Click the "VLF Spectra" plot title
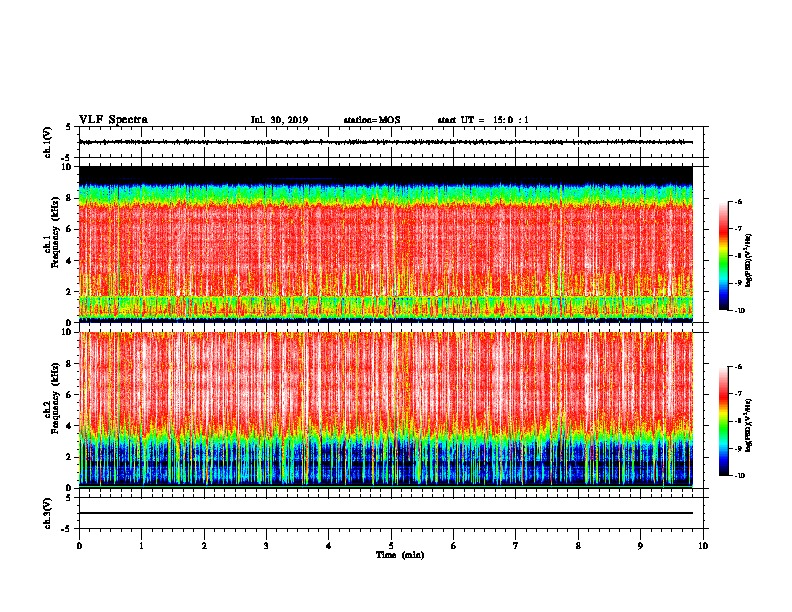 (x=113, y=120)
